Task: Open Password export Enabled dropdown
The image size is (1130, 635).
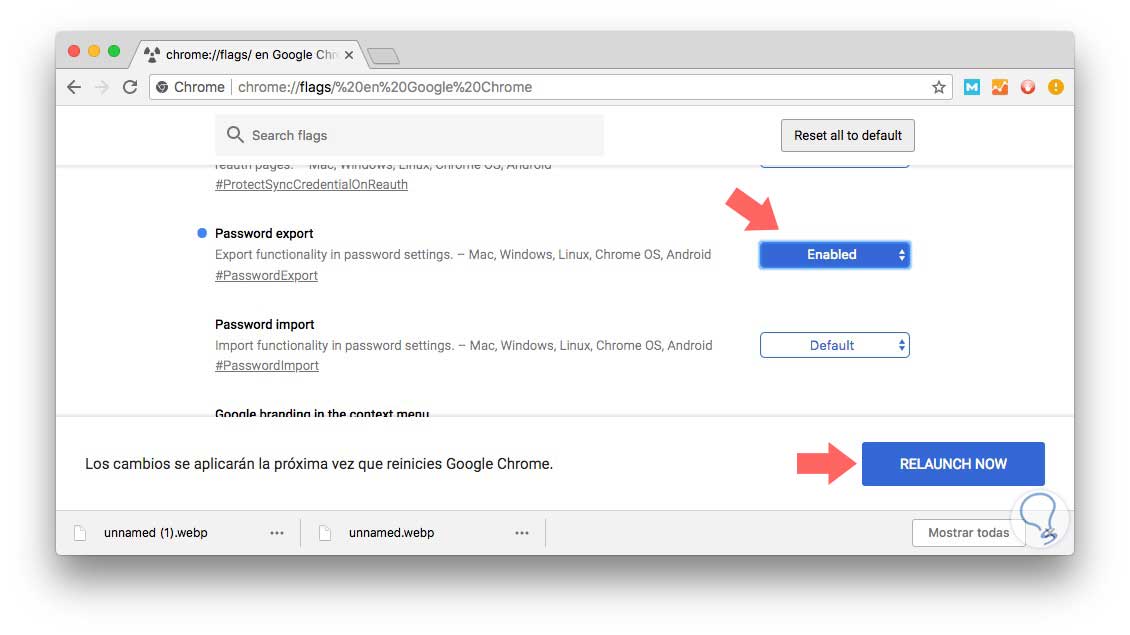Action: click(835, 255)
